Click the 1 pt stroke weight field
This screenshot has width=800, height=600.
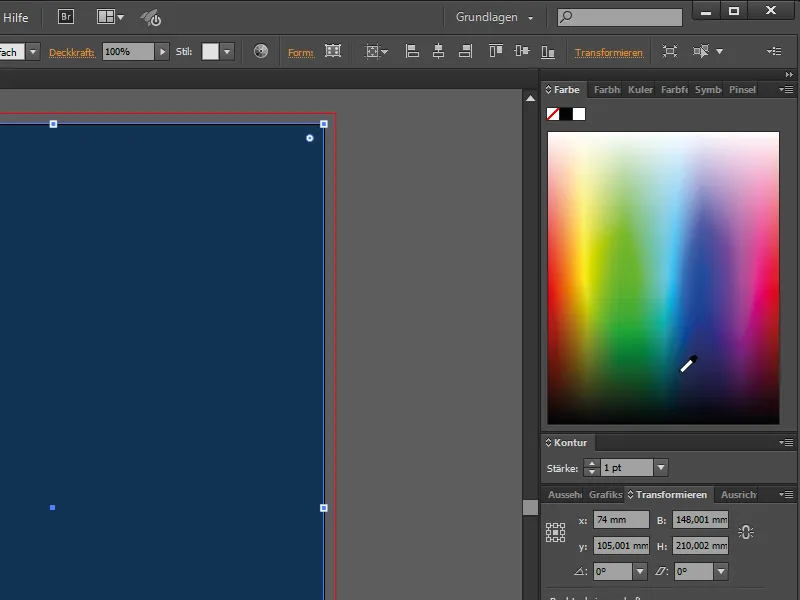627,468
